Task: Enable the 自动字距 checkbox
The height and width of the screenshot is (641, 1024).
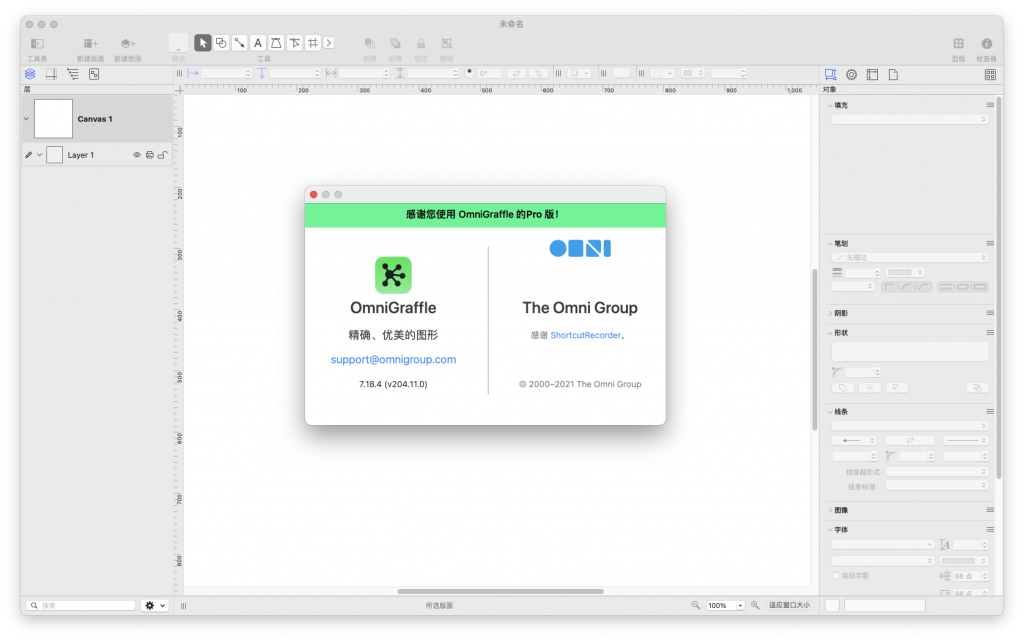Action: (x=835, y=576)
